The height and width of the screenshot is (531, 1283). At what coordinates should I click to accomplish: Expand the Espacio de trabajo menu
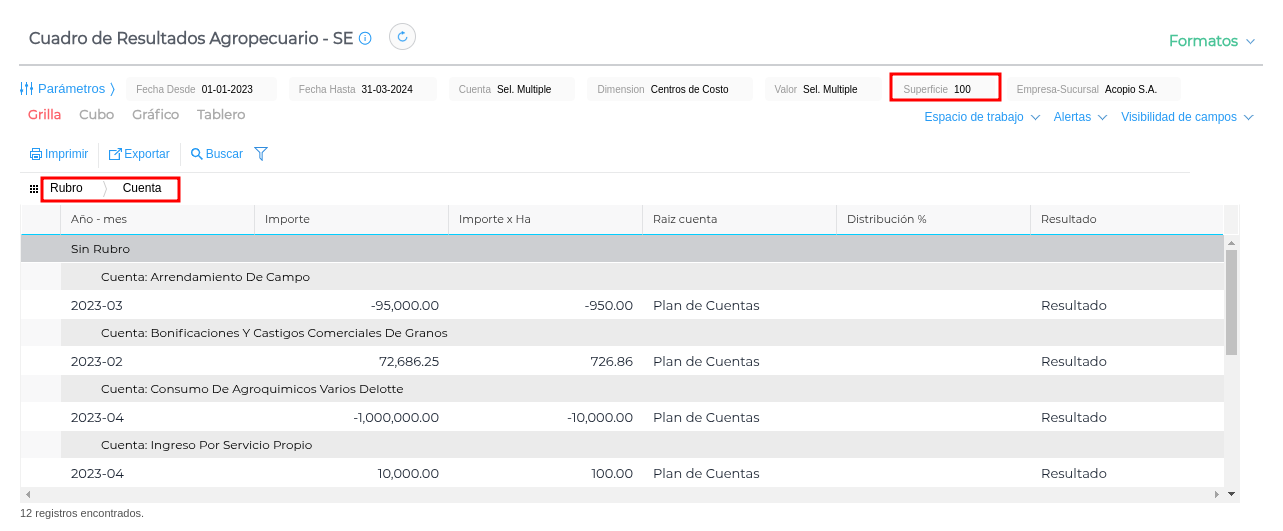click(x=981, y=117)
